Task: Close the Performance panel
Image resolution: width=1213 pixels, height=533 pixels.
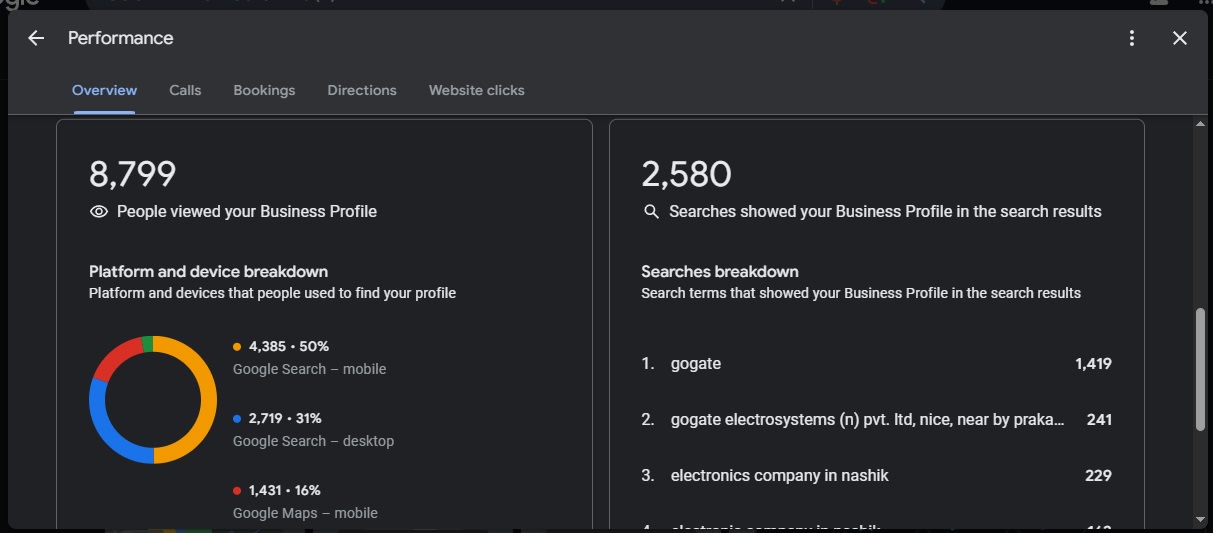Action: point(1180,38)
